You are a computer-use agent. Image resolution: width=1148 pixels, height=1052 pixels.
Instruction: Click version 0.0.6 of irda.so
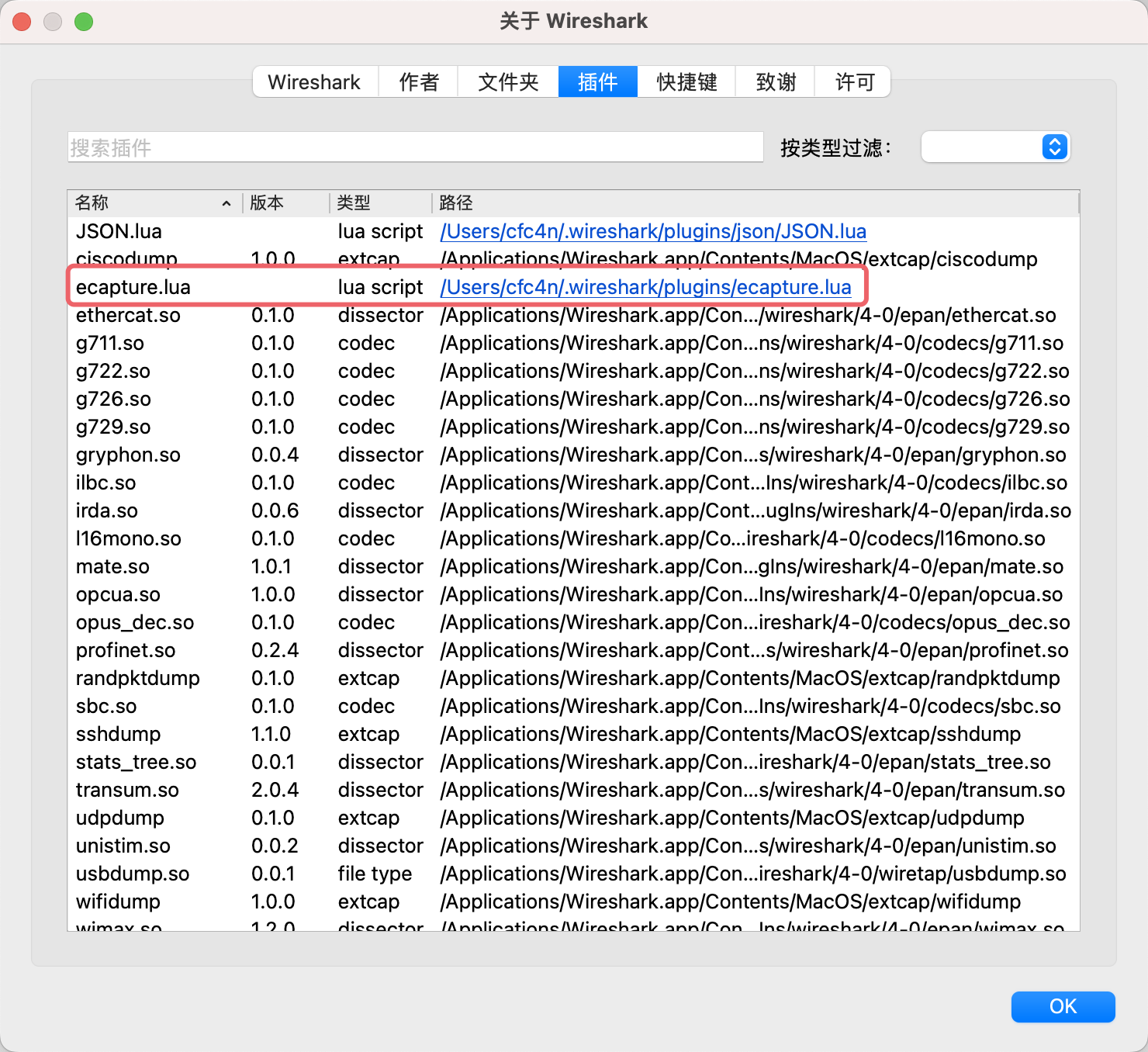pyautogui.click(x=275, y=510)
